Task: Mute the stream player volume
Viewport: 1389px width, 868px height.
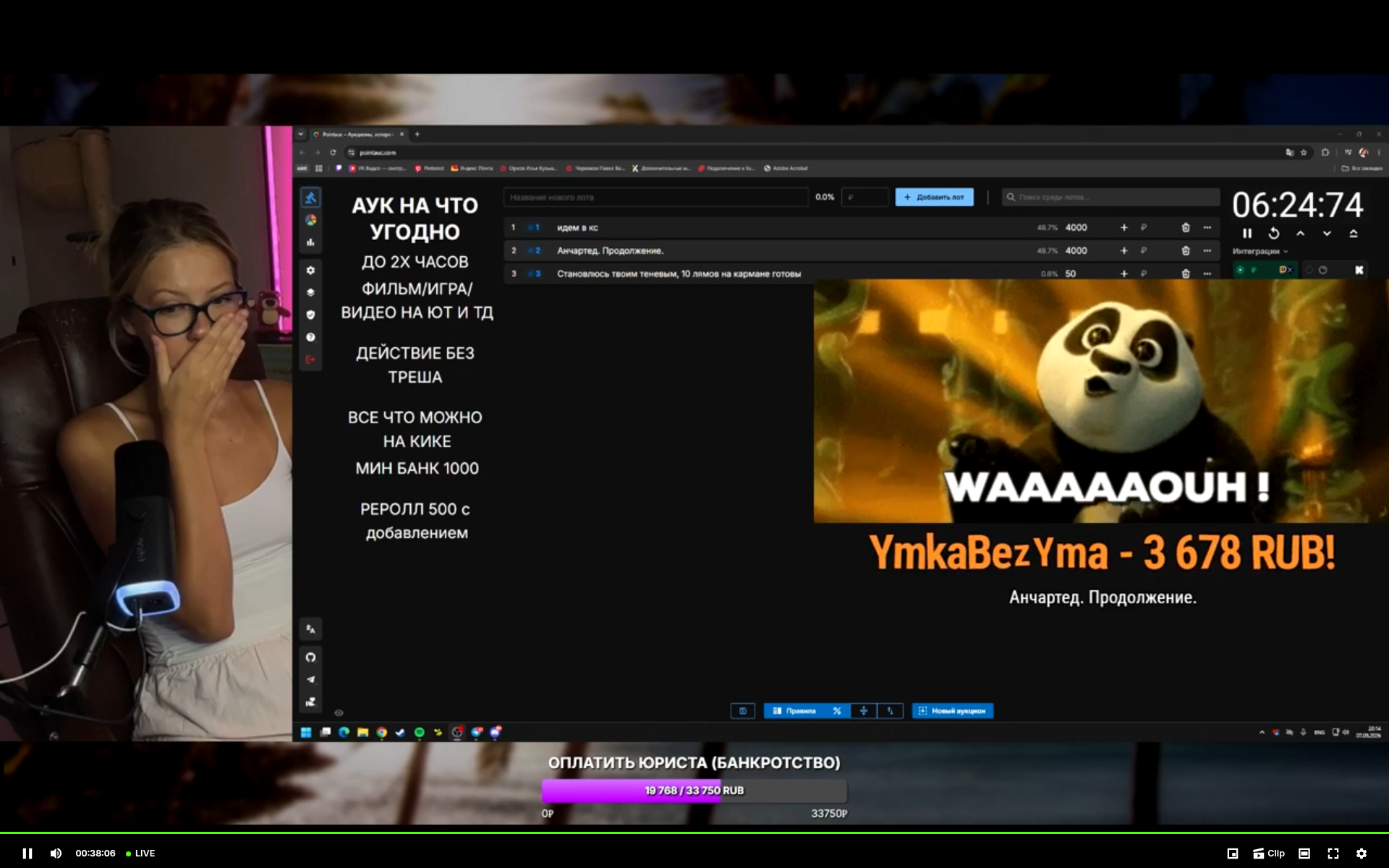Action: coord(56,854)
